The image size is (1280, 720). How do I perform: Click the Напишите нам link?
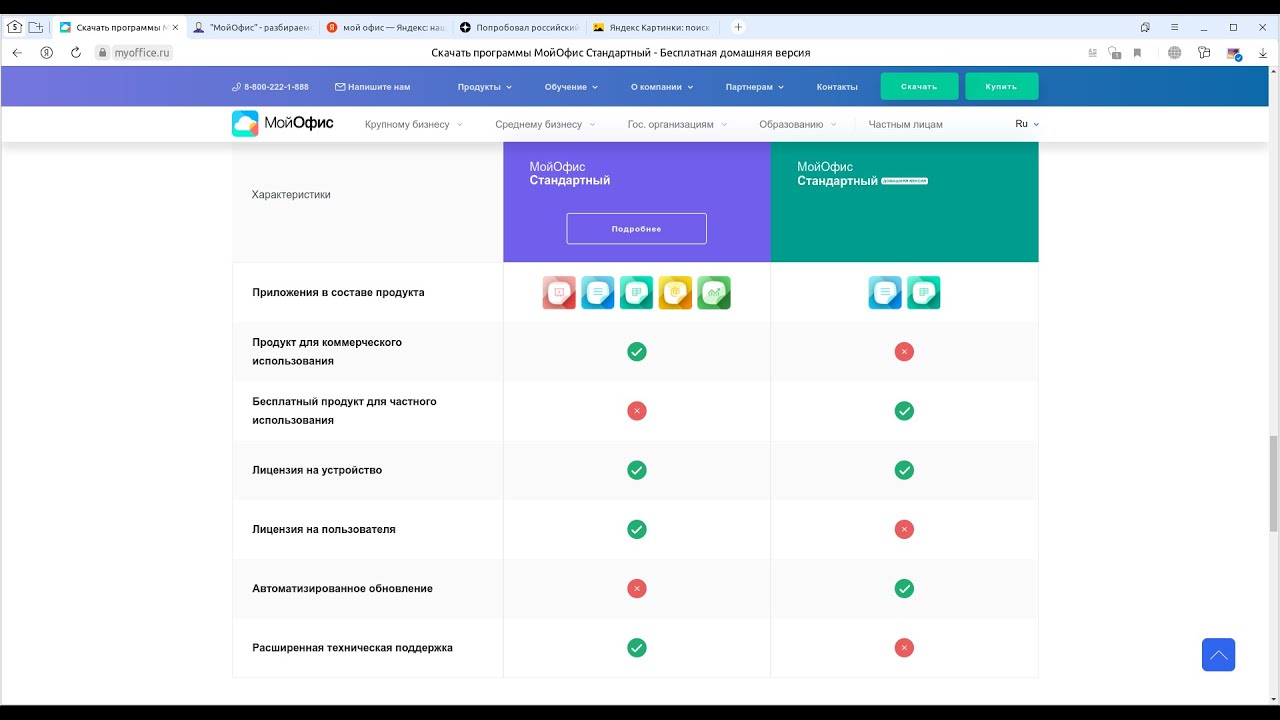pos(372,87)
